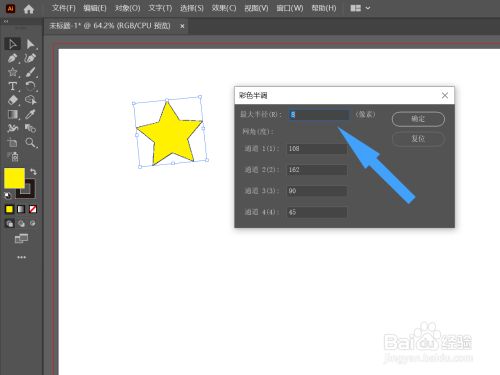Select the Artboard tool

(13, 143)
